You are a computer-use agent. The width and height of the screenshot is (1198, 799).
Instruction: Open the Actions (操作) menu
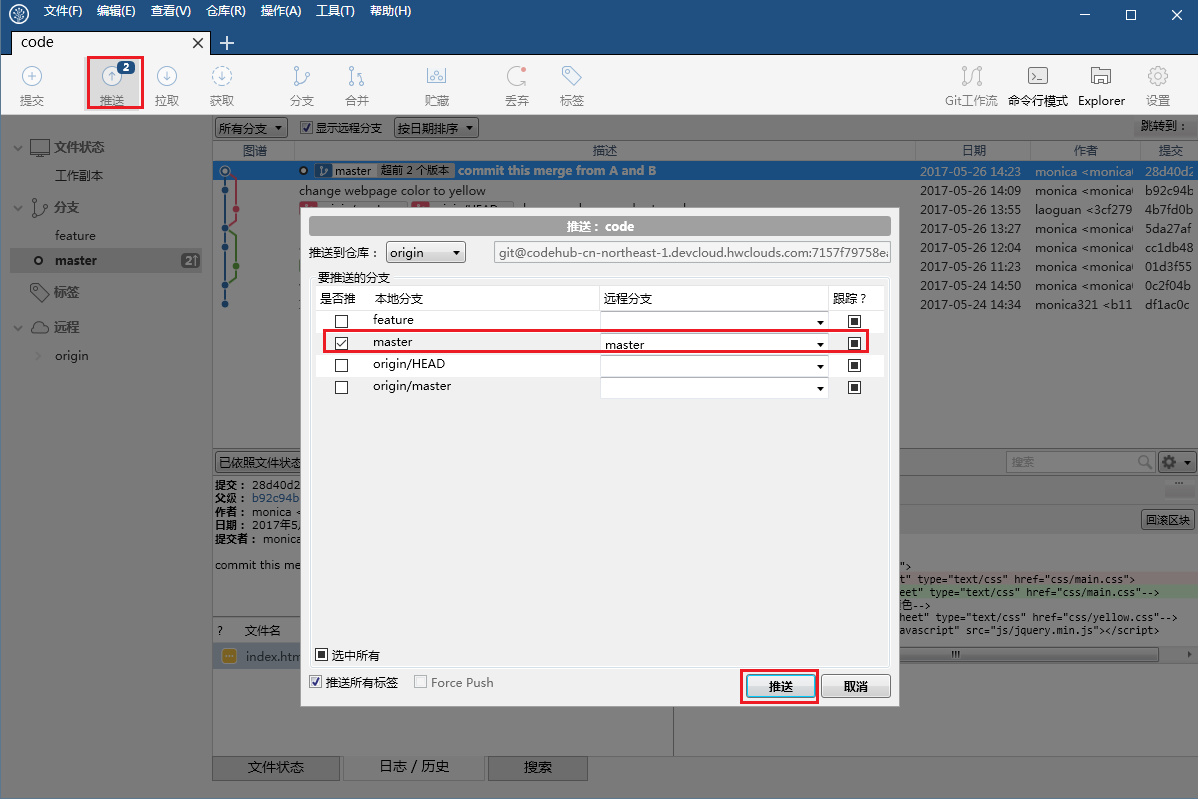pyautogui.click(x=281, y=11)
